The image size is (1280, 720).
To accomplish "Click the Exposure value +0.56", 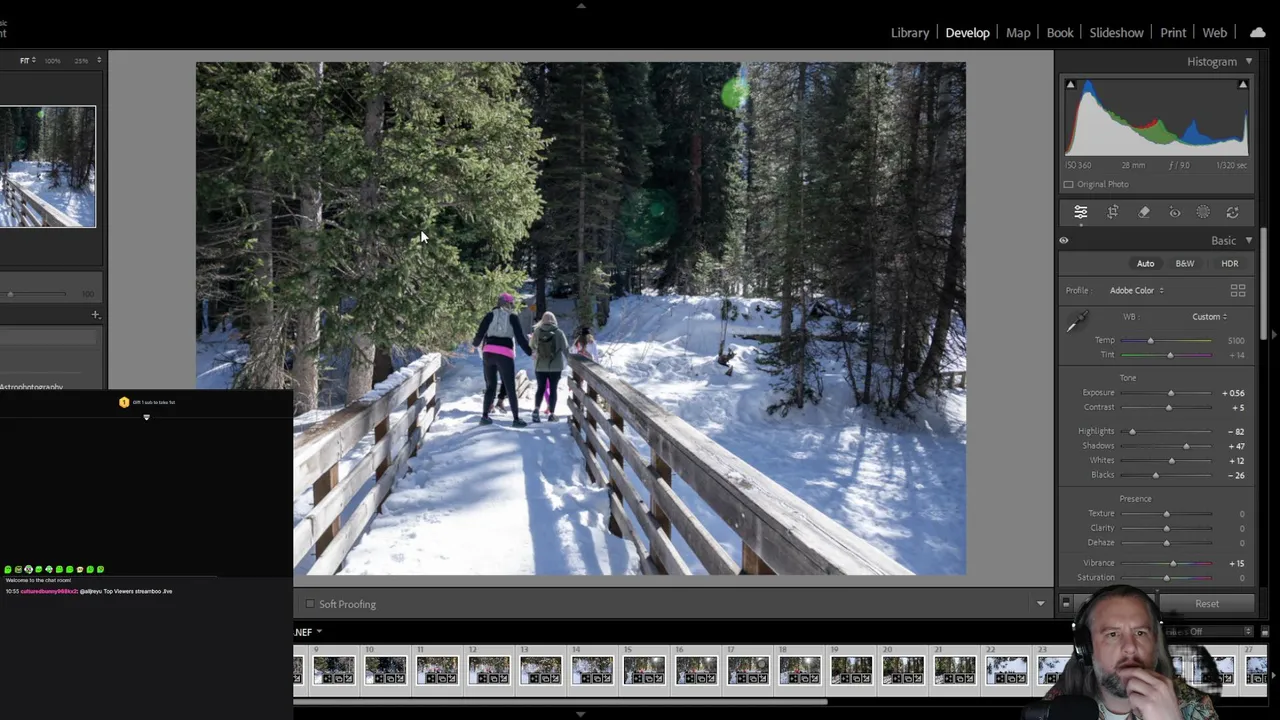I will (1233, 393).
